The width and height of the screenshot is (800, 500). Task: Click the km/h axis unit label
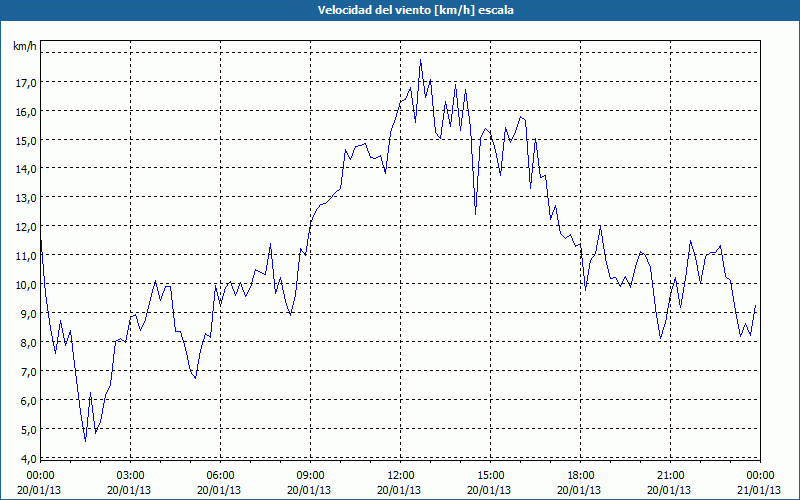coord(25,46)
